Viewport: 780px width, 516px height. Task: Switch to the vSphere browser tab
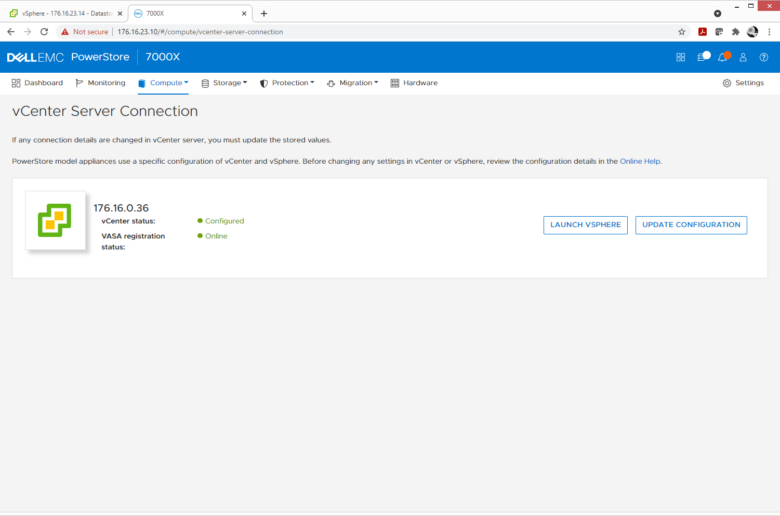coord(66,13)
